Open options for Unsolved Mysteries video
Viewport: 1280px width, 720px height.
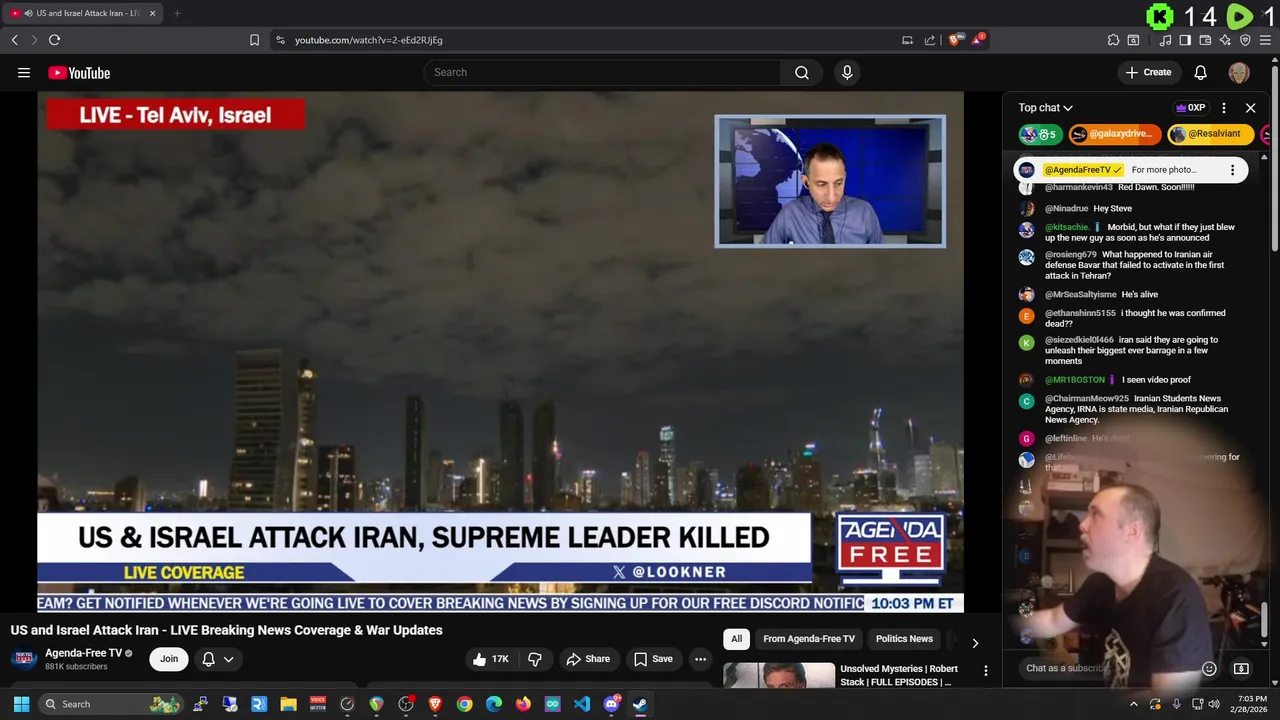coord(985,671)
